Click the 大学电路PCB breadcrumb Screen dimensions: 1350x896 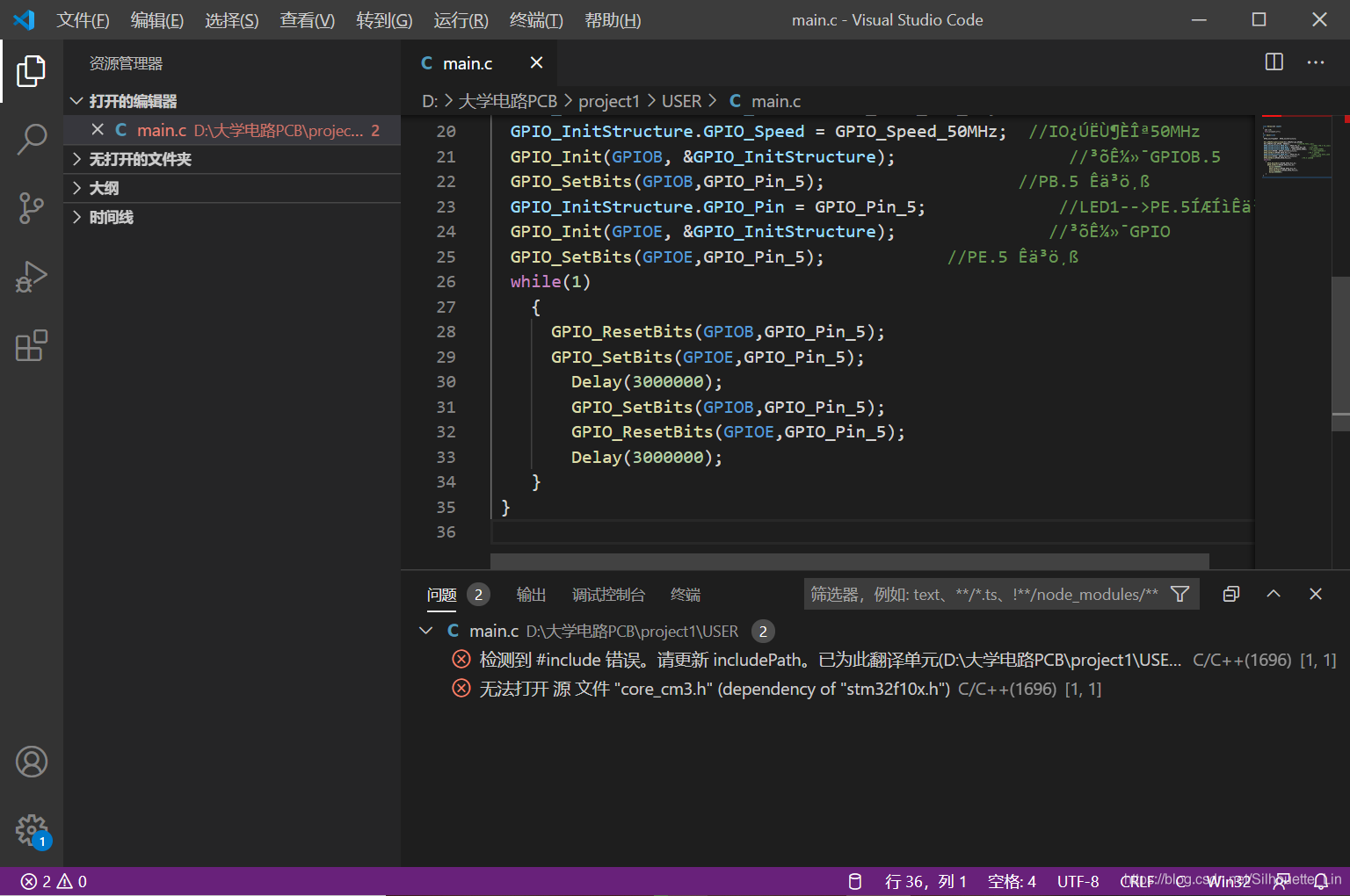508,101
